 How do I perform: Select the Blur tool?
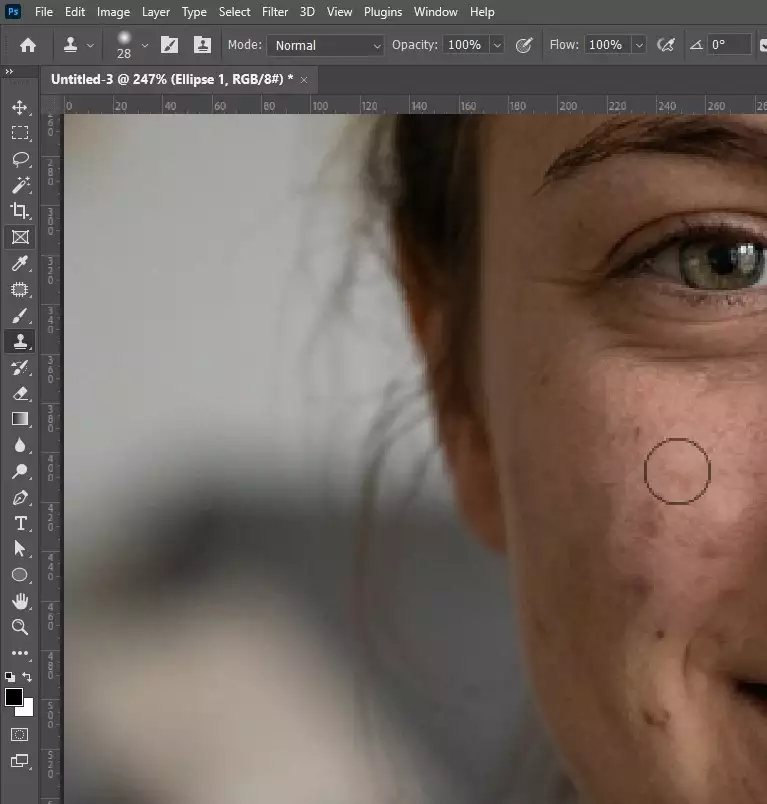(20, 445)
